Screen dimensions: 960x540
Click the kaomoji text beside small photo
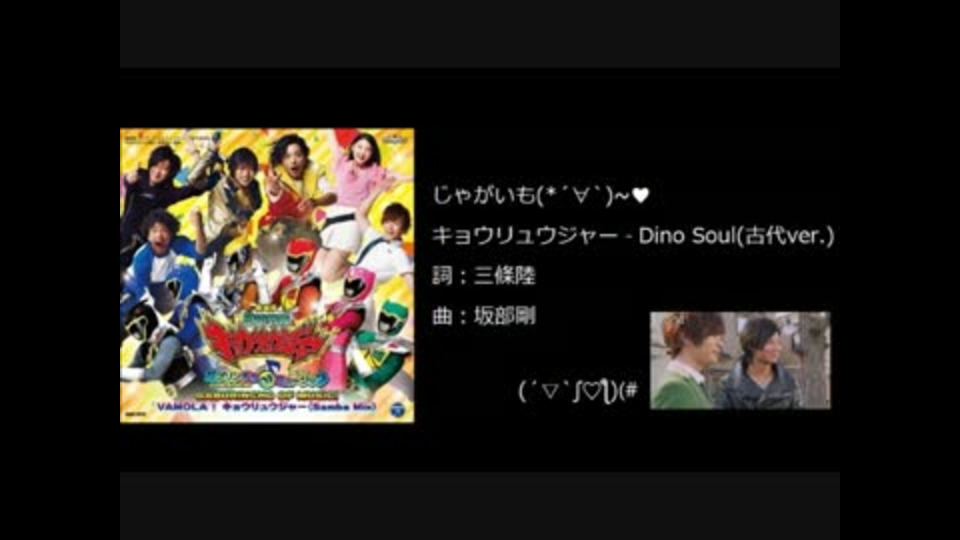pos(578,390)
